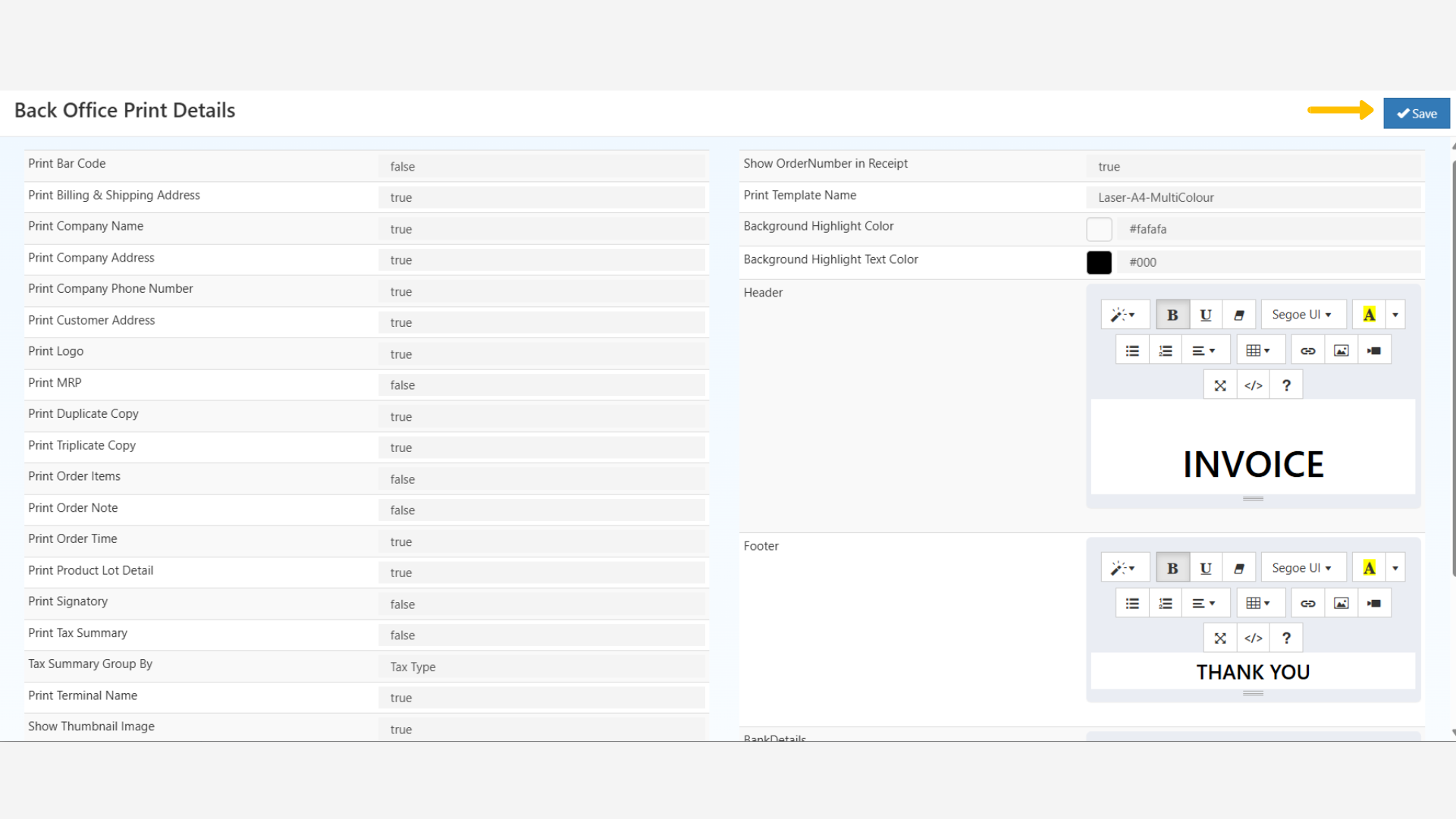Toggle bold formatting in the Header toolbar
The width and height of the screenshot is (1456, 819).
pos(1172,314)
